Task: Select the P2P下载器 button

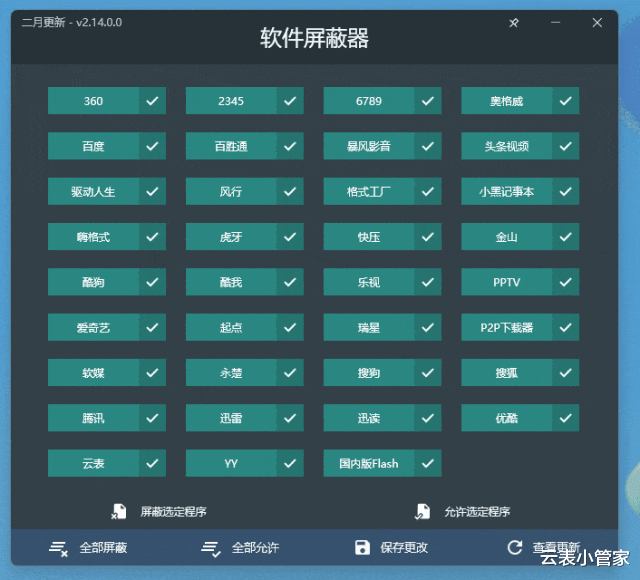Action: click(507, 327)
